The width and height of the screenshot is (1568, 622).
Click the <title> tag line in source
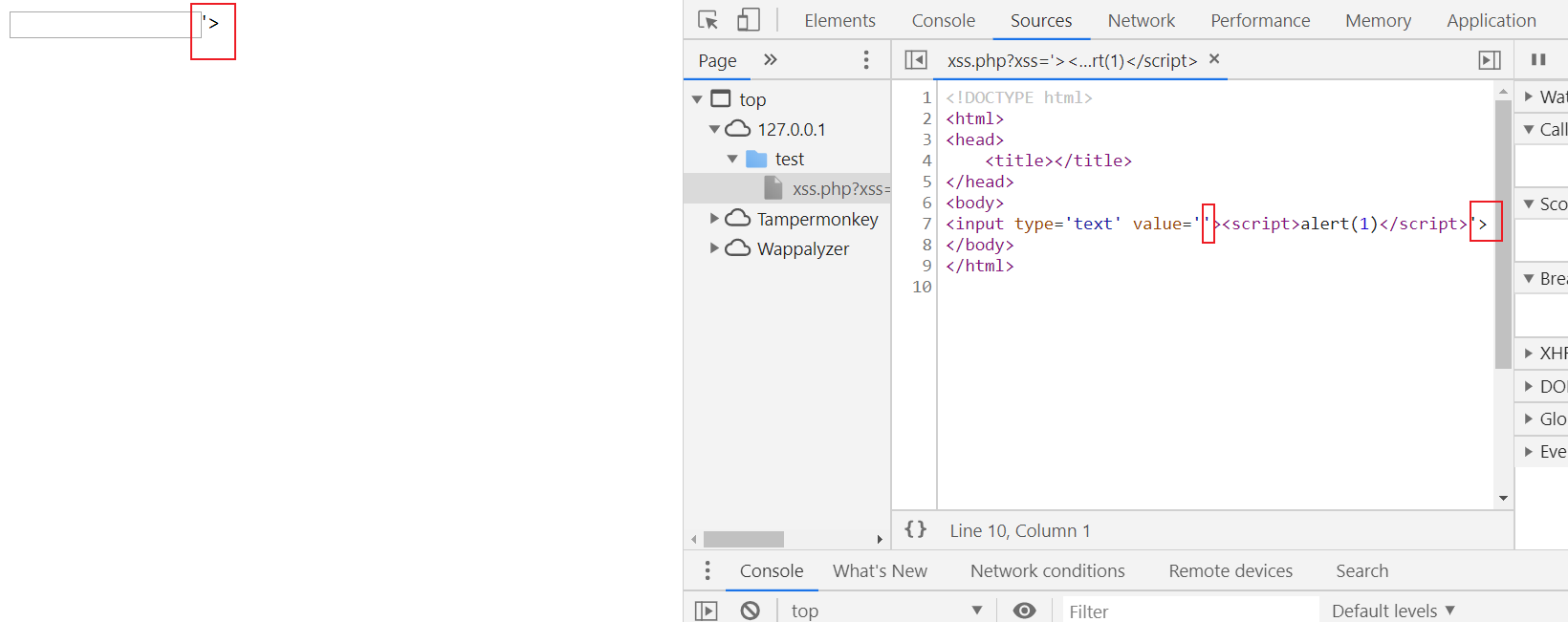click(1058, 161)
